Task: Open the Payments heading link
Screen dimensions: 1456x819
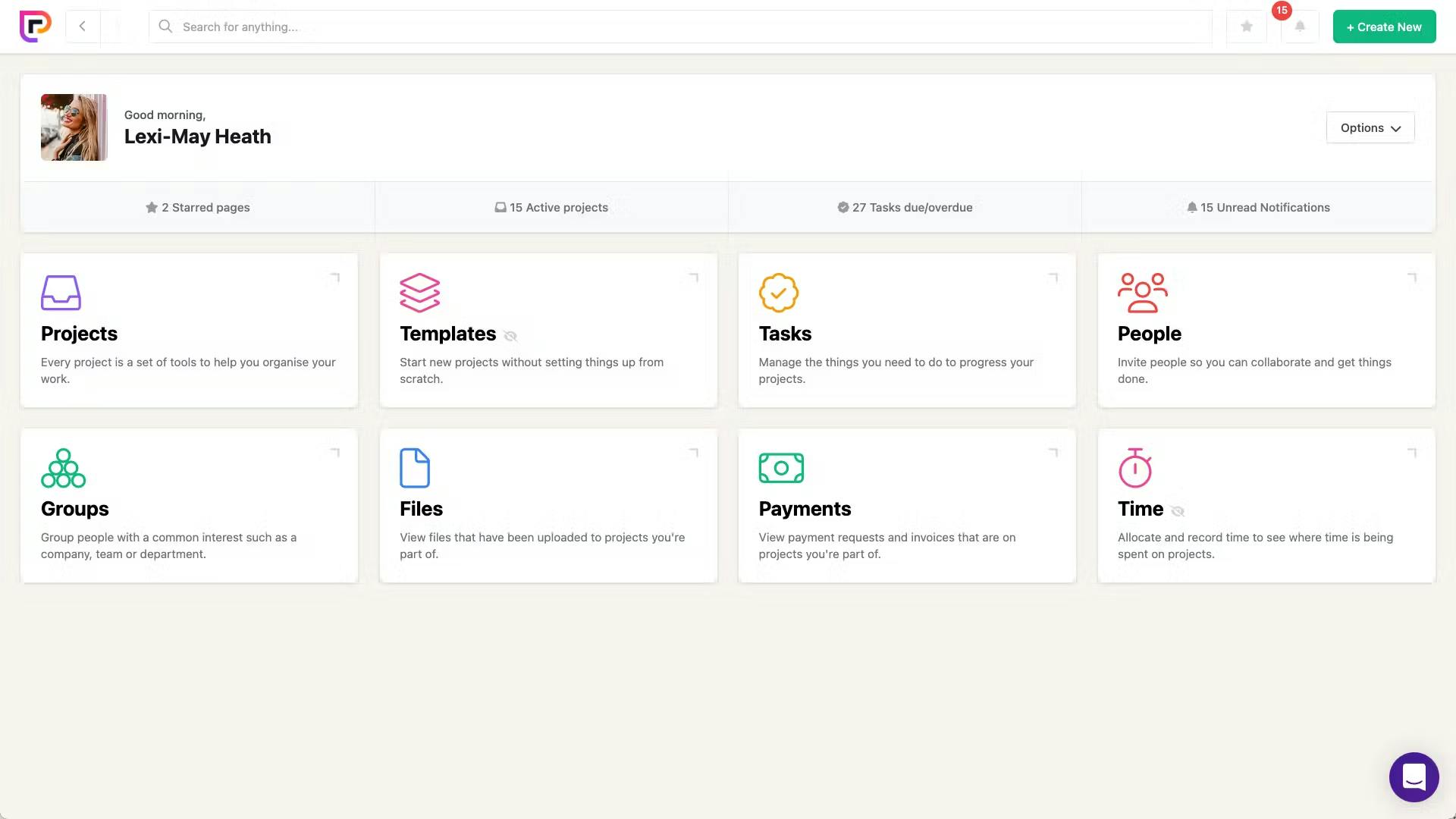Action: click(x=805, y=509)
